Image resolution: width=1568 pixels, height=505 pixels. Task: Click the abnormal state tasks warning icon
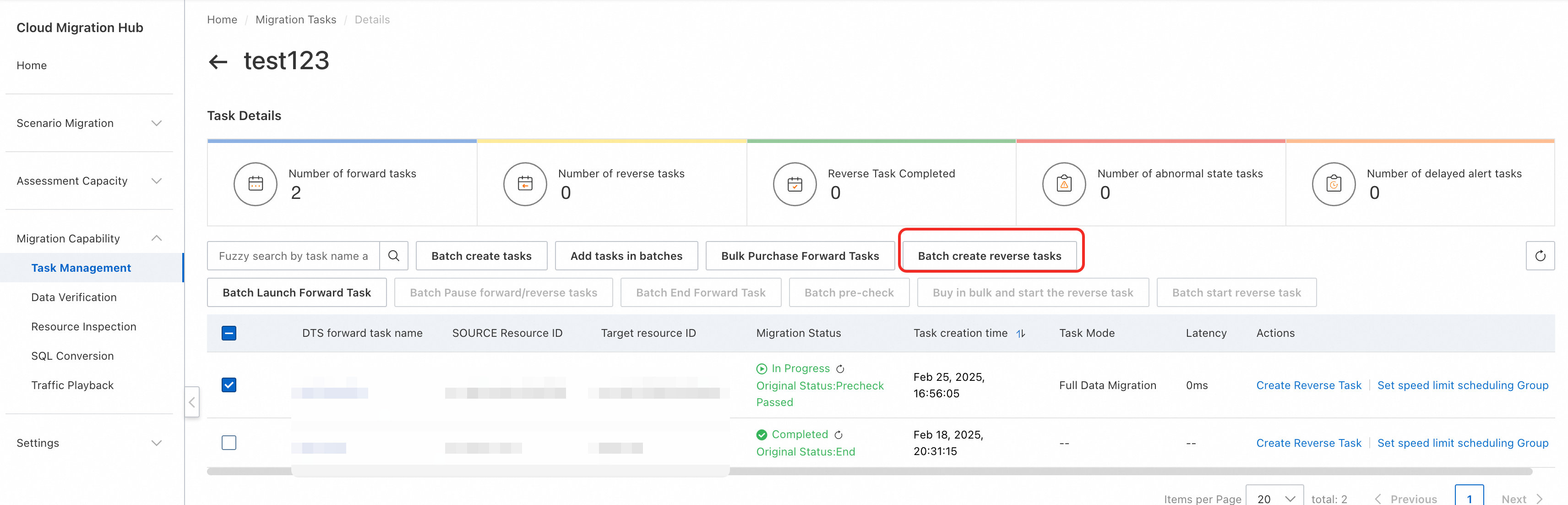point(1063,184)
